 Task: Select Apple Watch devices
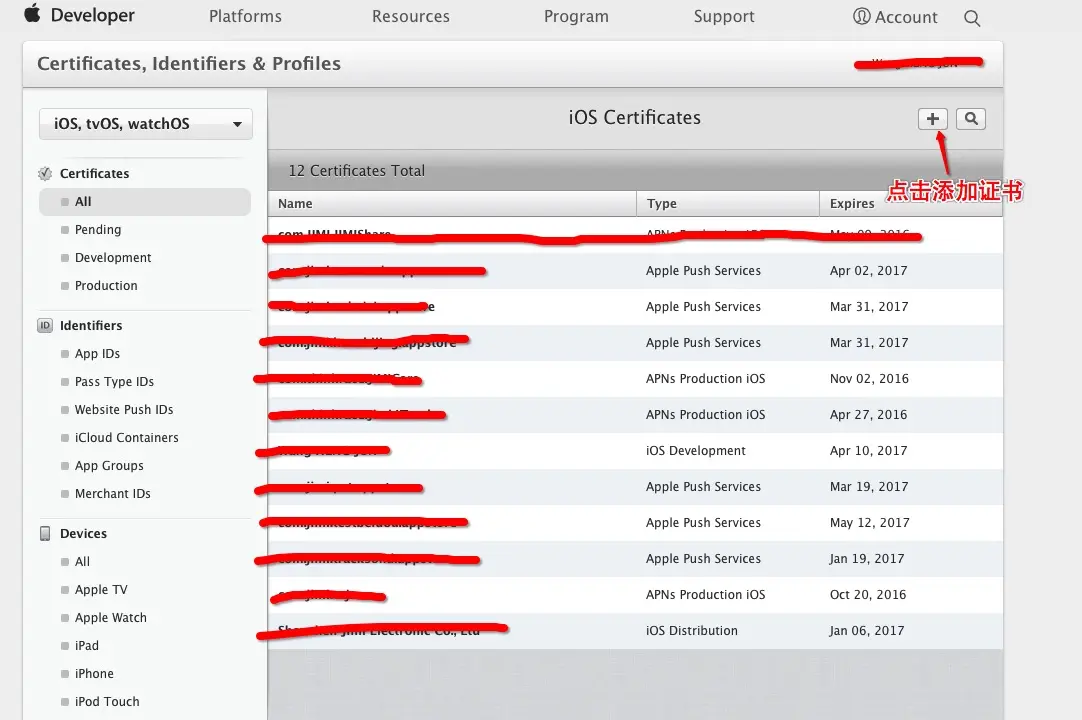tap(110, 618)
